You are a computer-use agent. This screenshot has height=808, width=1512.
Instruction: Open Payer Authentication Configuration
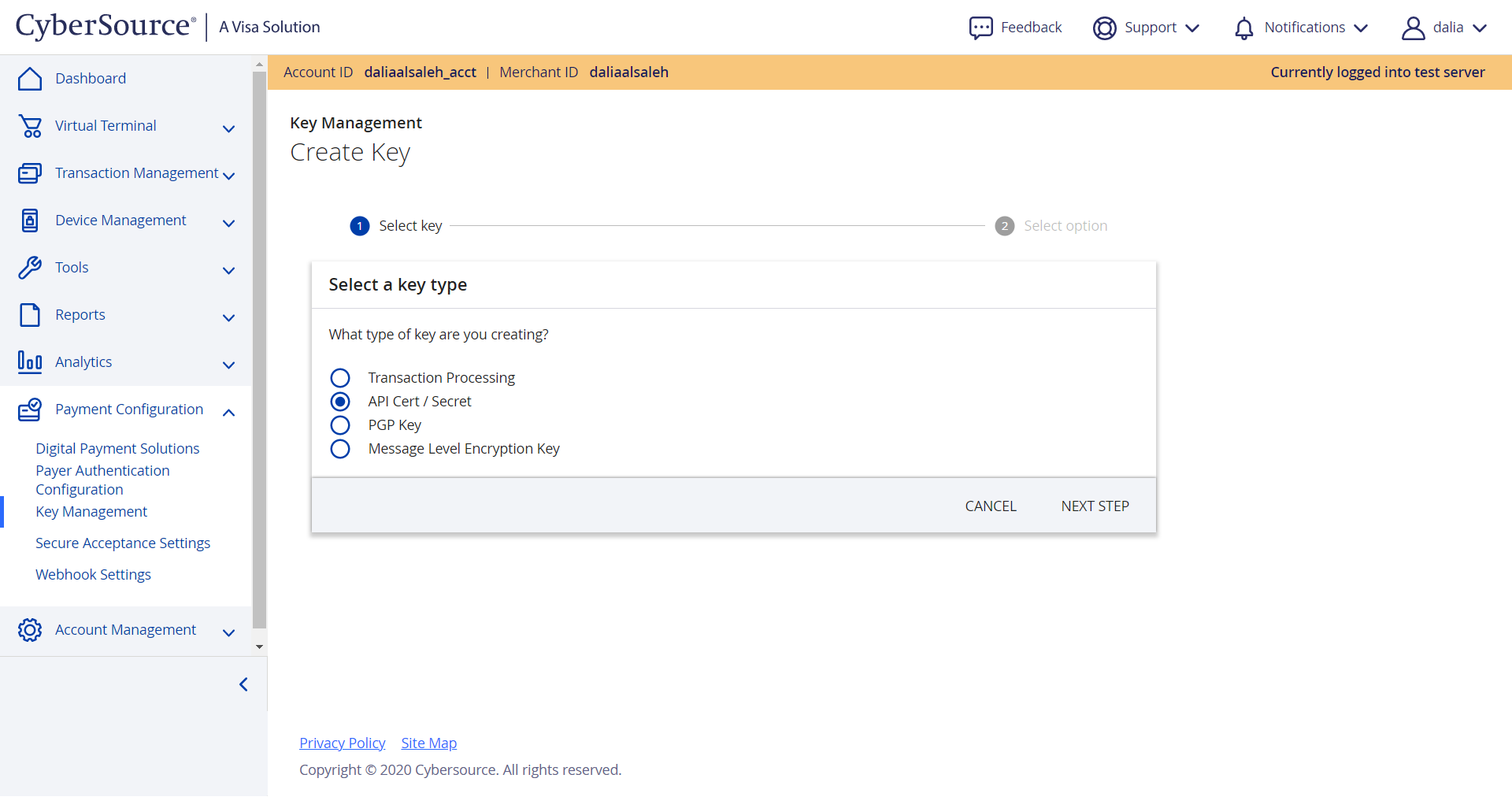point(102,480)
